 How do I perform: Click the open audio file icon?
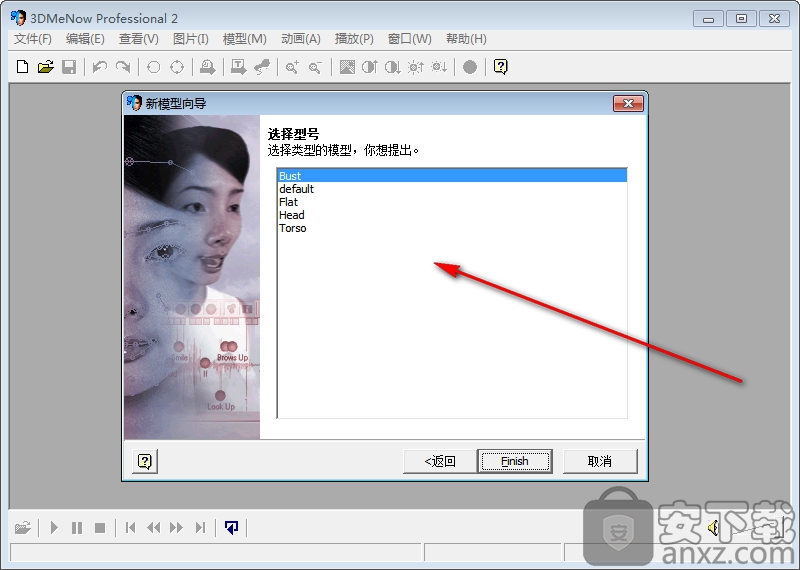22,527
